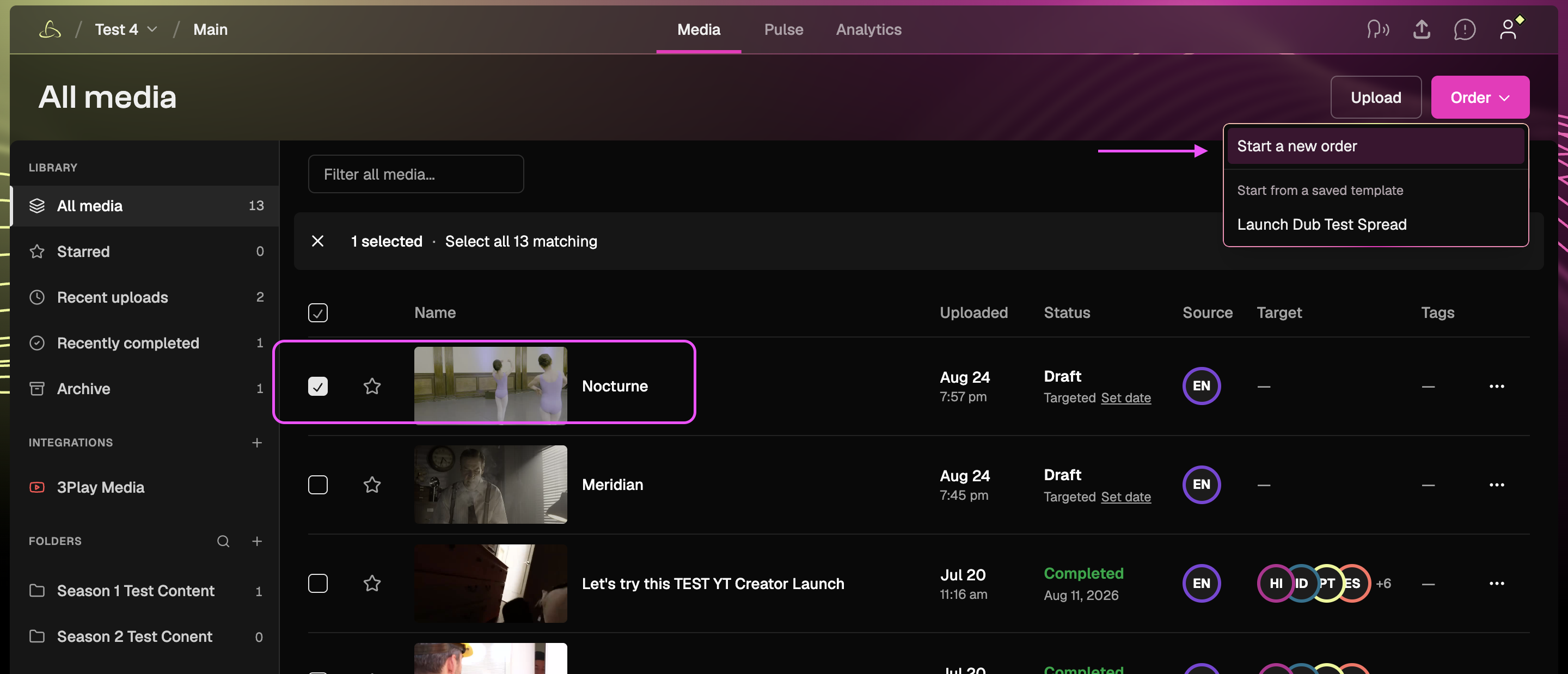Viewport: 1568px width, 674px height.
Task: Open the more options menu for Meridian
Action: point(1496,485)
